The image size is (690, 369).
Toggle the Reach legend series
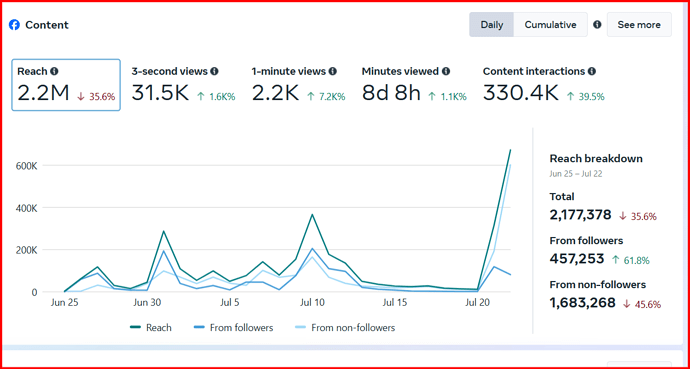pos(151,328)
